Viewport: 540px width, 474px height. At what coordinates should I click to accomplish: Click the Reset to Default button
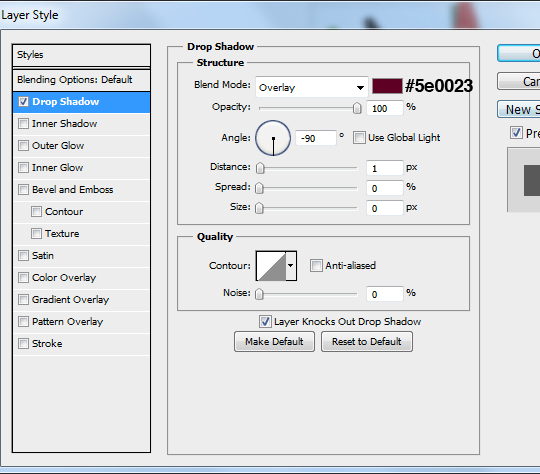[367, 341]
